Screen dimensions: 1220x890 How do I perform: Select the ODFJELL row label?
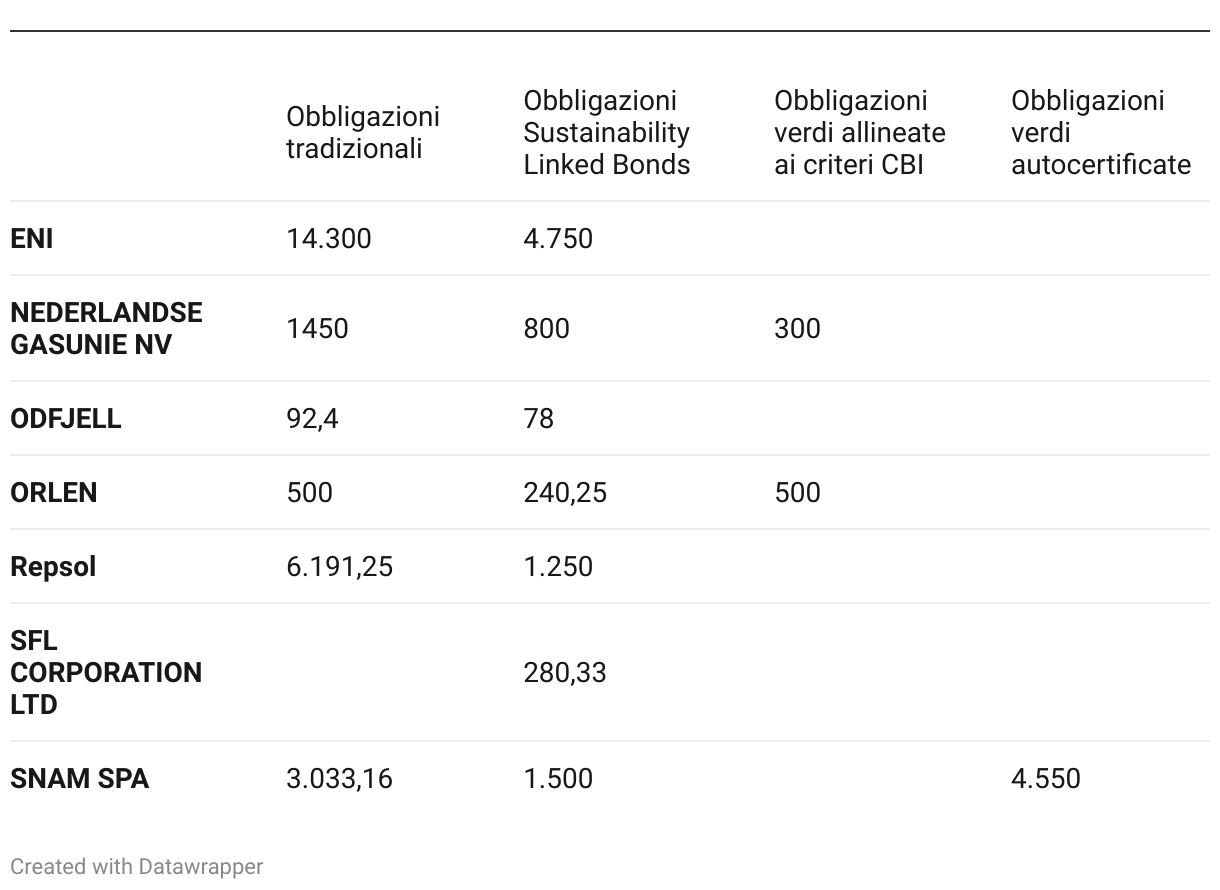66,419
